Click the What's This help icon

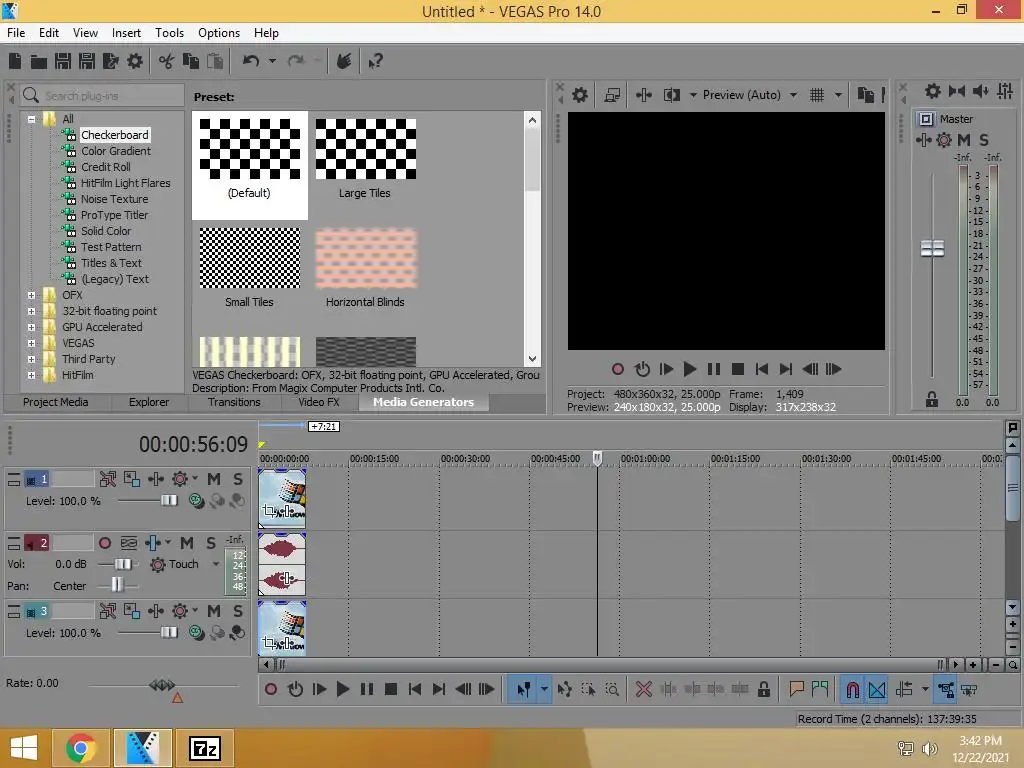375,61
